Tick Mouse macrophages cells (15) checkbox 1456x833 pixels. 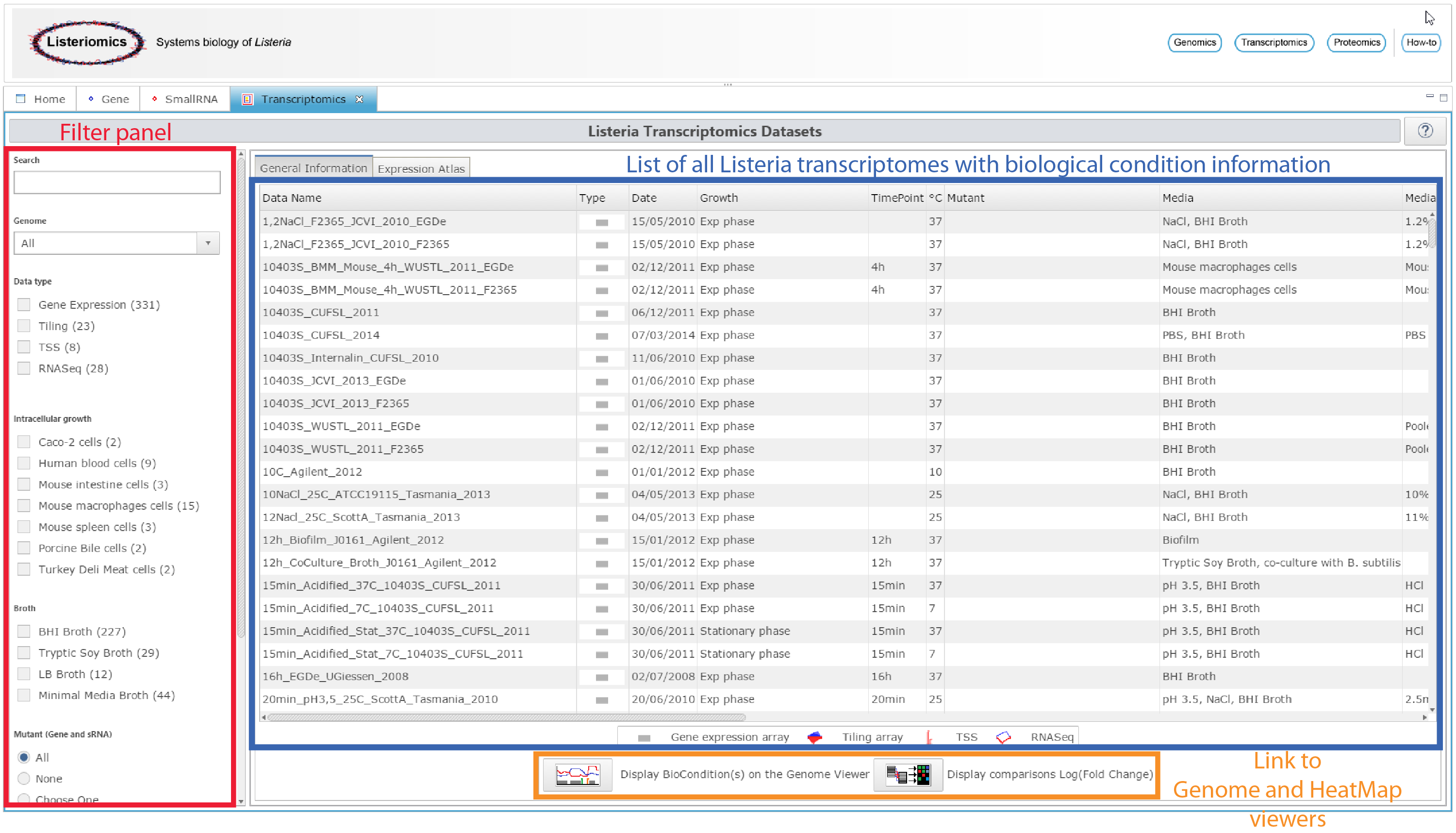coord(24,506)
